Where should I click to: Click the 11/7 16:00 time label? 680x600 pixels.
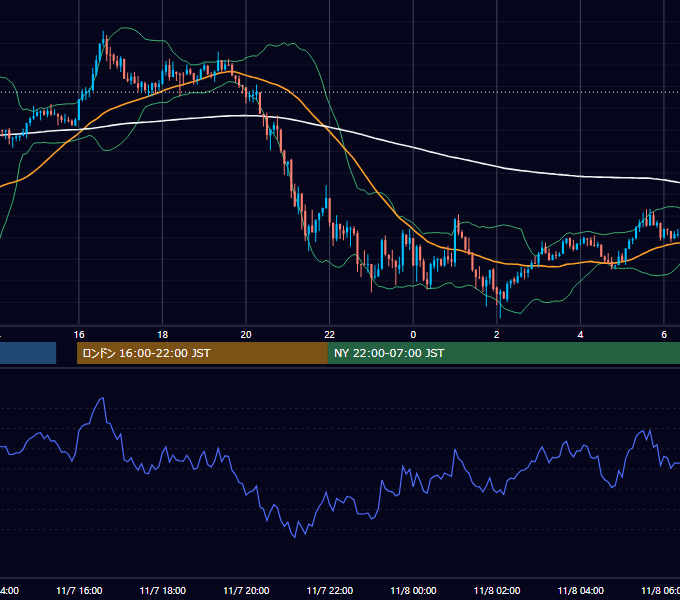tap(79, 590)
